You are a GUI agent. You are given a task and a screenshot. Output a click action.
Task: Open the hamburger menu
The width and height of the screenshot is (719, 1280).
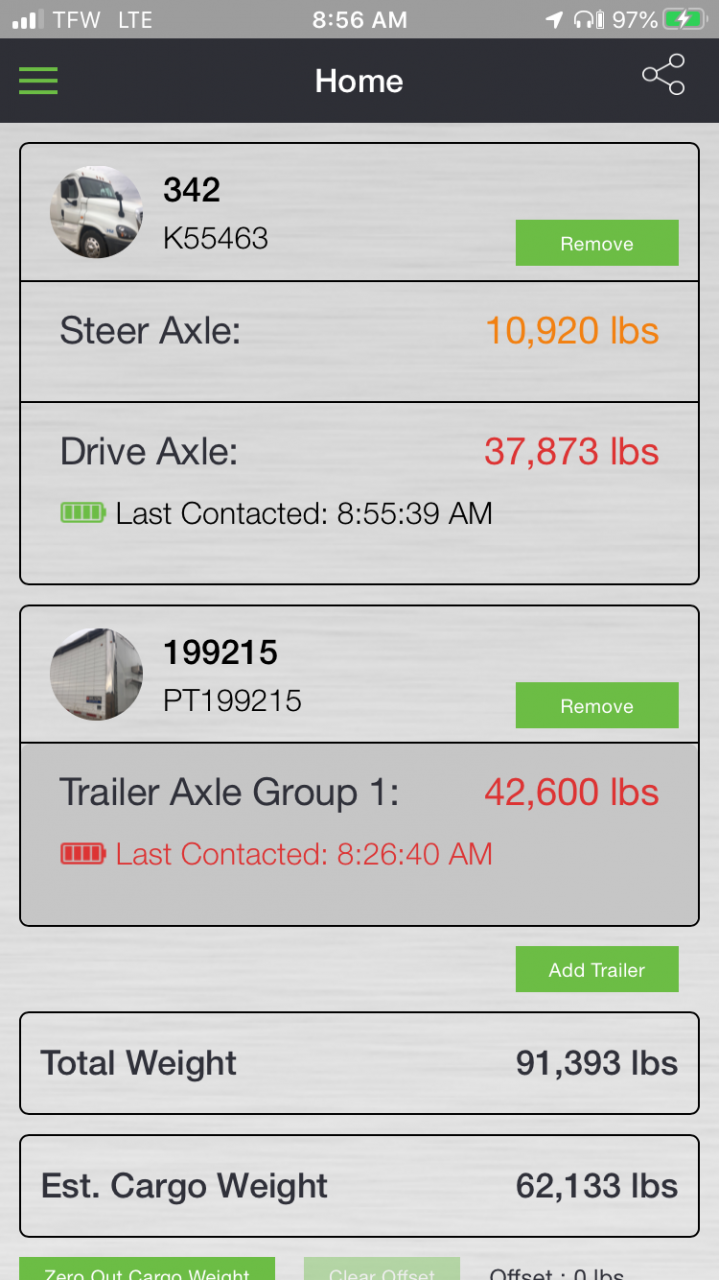tap(38, 81)
